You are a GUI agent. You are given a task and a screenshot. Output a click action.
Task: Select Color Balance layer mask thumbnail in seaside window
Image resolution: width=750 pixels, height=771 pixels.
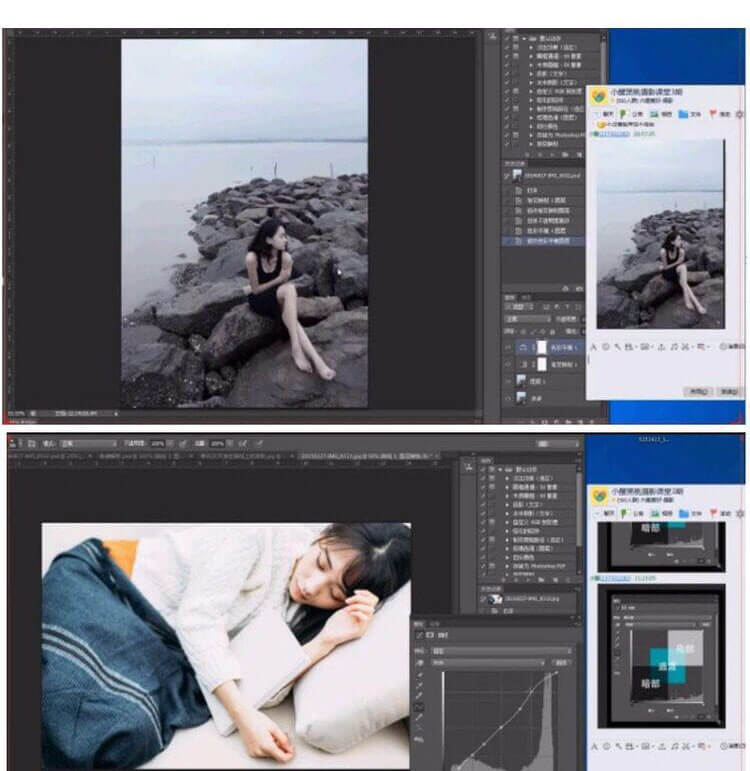pos(541,348)
